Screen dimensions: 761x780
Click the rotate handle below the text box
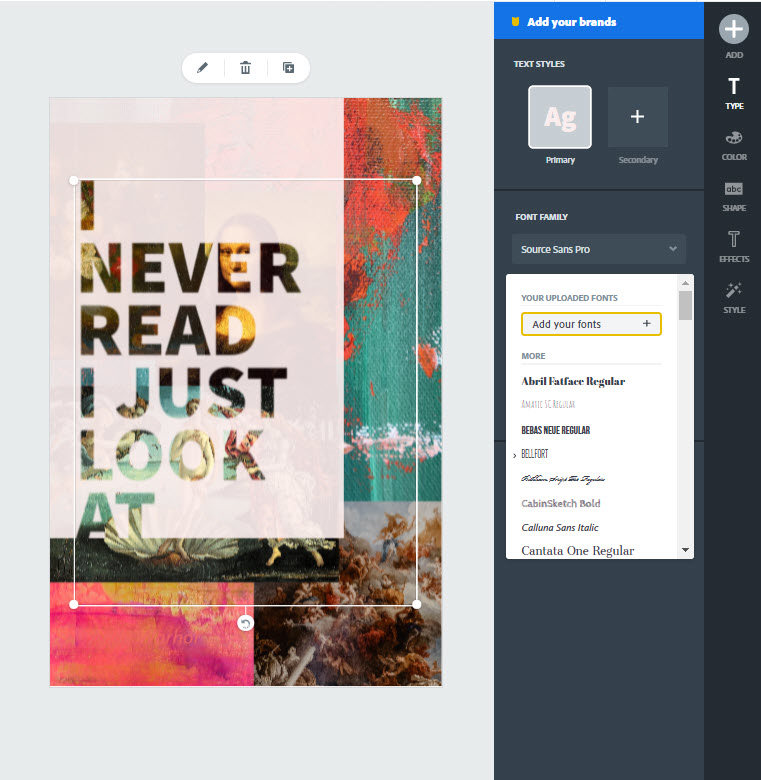(245, 623)
